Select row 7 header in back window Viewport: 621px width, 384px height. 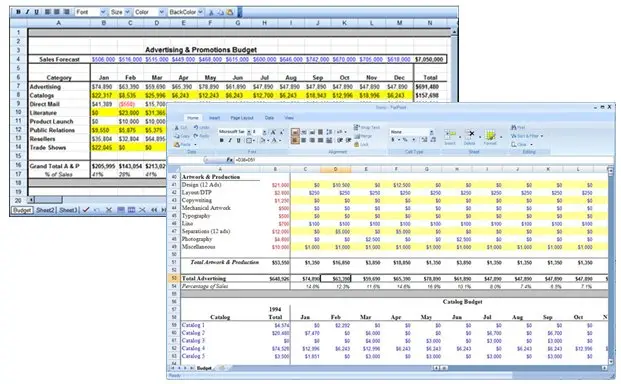18,86
